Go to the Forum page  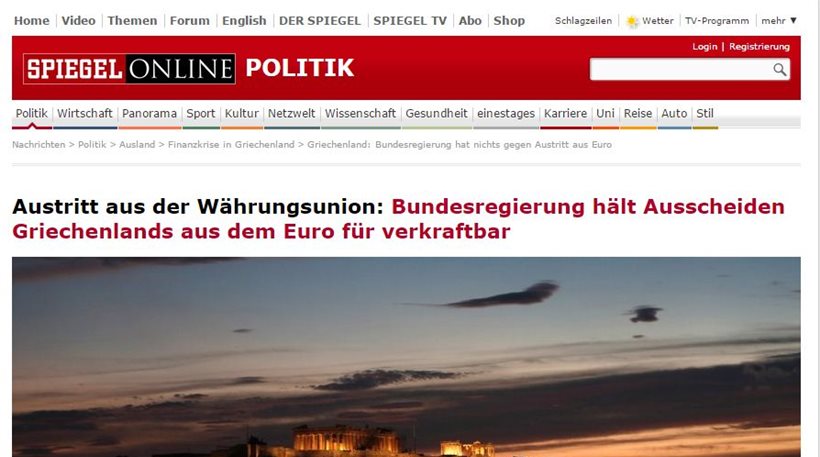click(189, 20)
